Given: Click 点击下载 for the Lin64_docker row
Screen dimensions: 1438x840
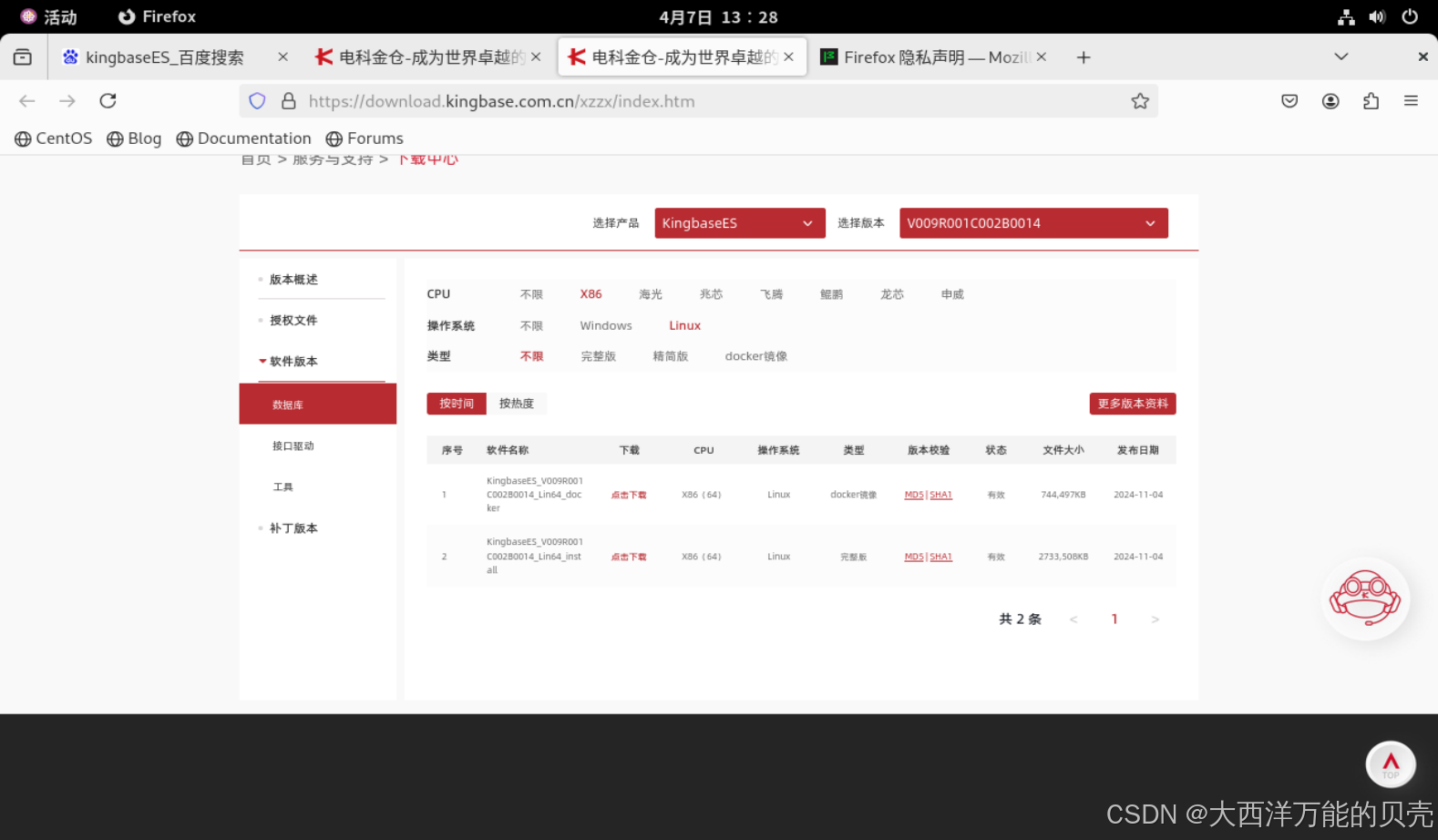Looking at the screenshot, I should (x=629, y=495).
